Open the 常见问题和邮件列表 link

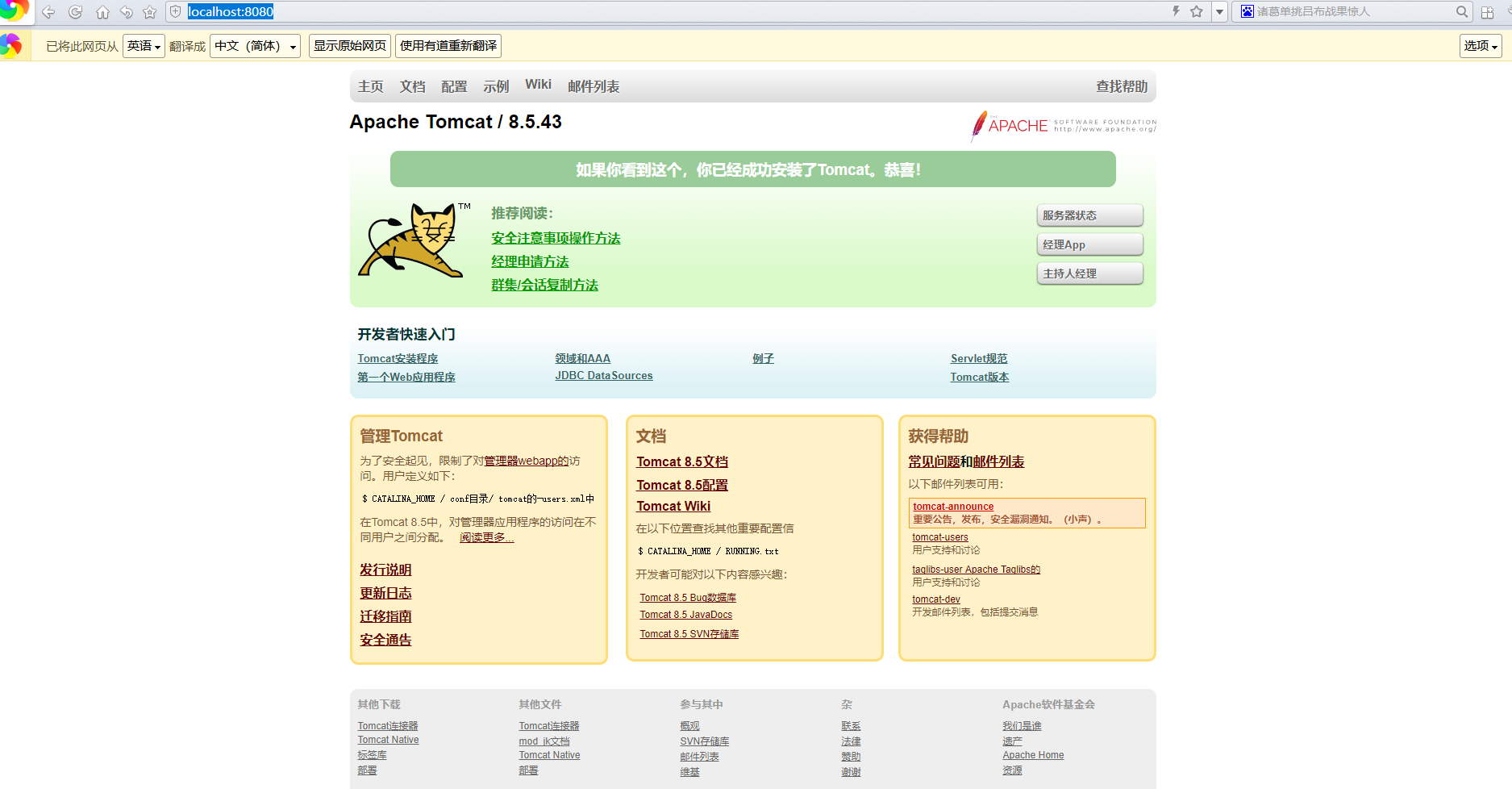click(966, 461)
